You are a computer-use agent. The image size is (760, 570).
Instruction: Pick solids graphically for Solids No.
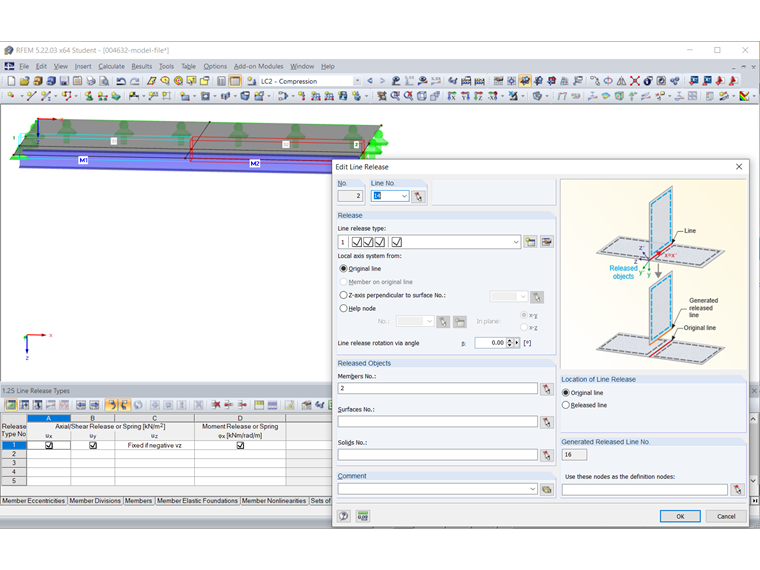(547, 455)
